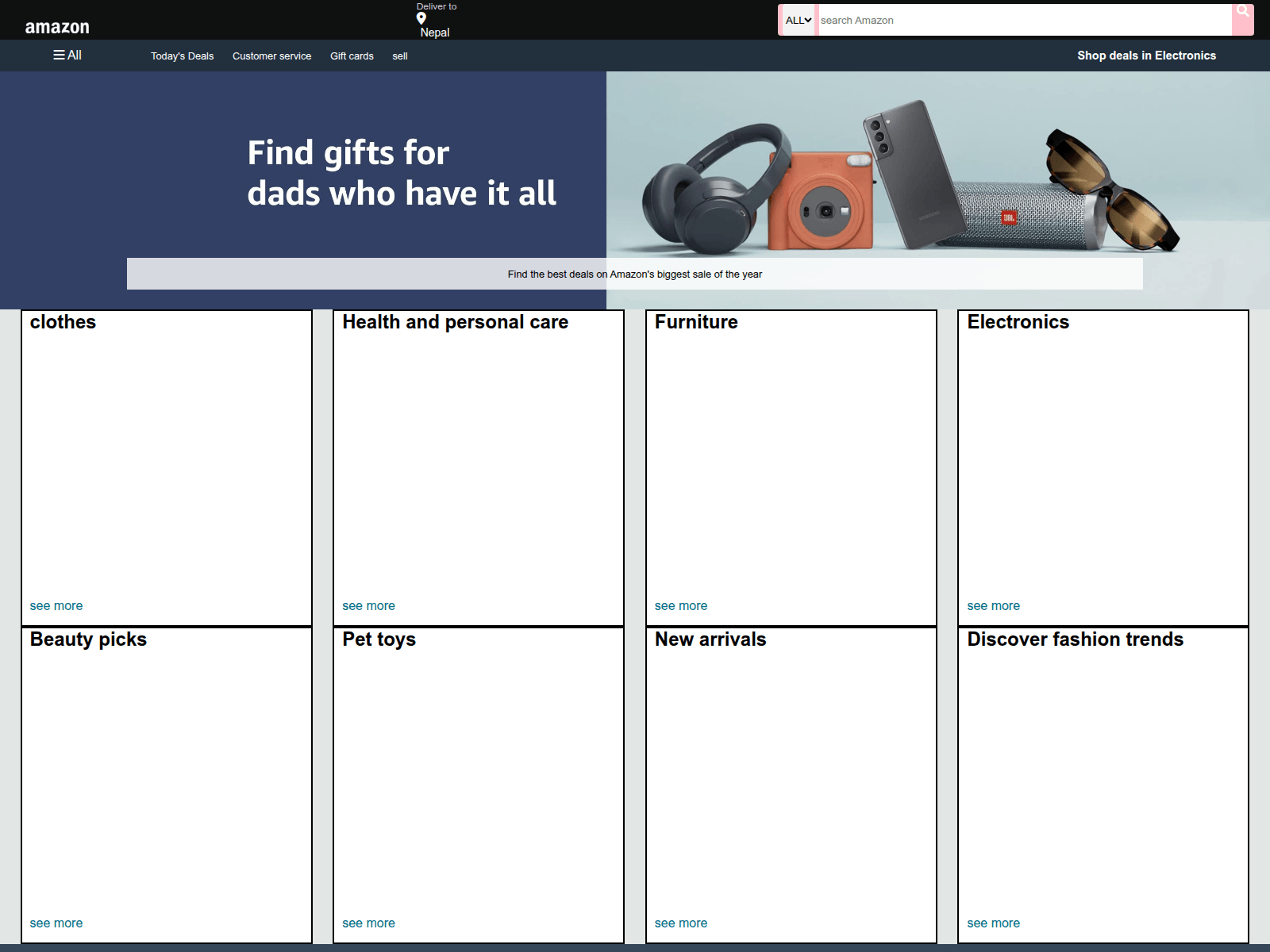The width and height of the screenshot is (1270, 952).
Task: Click the Discover fashion trends title
Action: click(1075, 639)
